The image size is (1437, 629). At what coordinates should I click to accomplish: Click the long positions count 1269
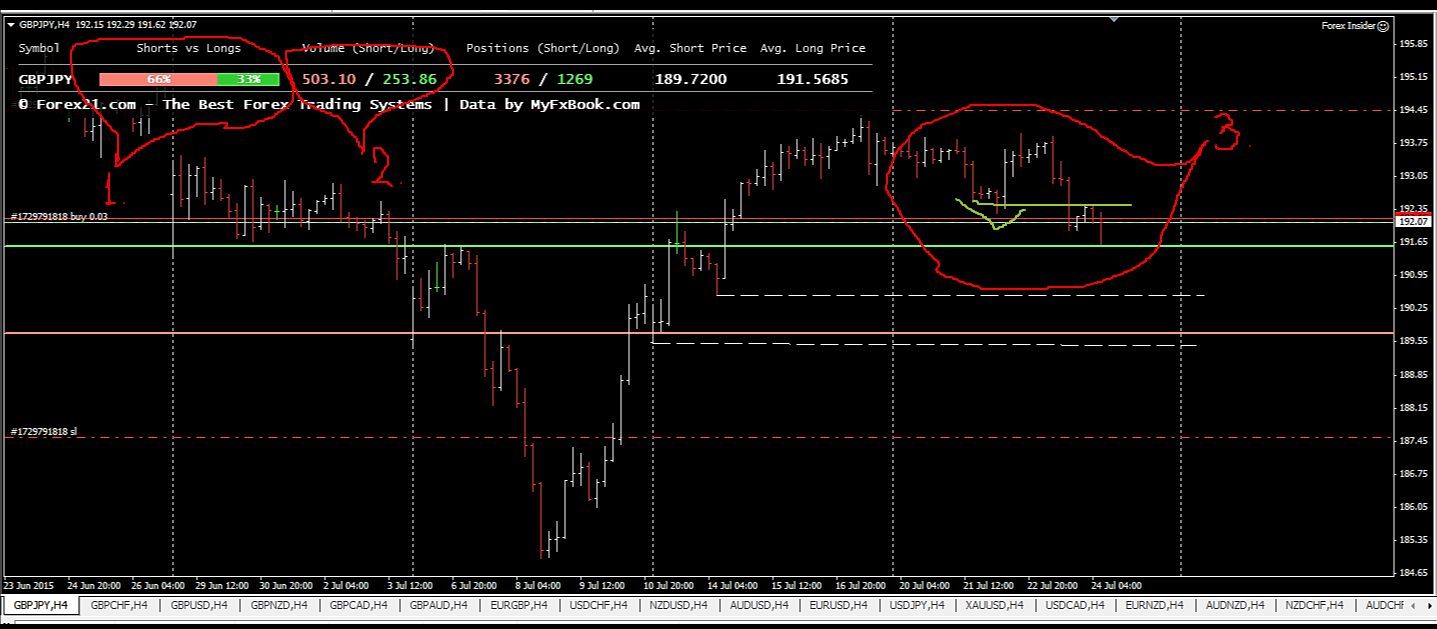pos(575,79)
